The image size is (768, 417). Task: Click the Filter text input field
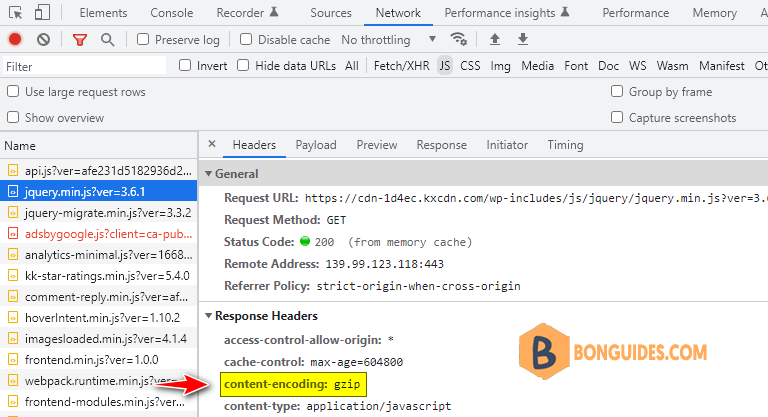click(84, 66)
